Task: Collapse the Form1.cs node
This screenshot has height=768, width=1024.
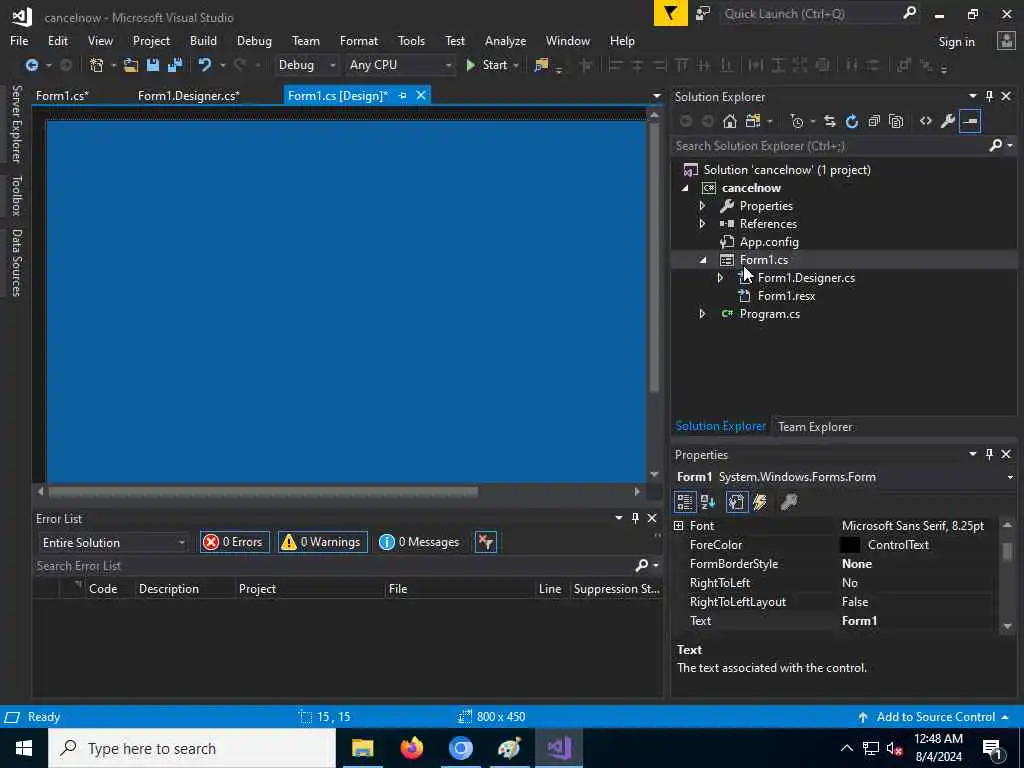Action: [x=703, y=260]
